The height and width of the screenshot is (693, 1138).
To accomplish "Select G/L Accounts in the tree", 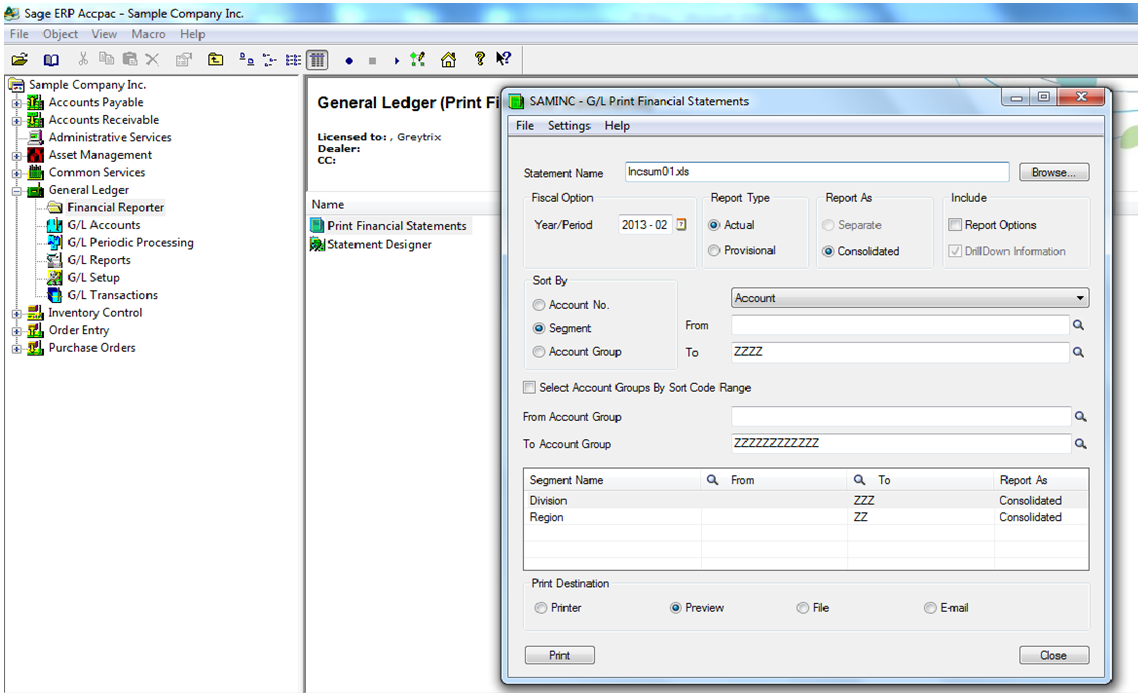I will coord(104,225).
